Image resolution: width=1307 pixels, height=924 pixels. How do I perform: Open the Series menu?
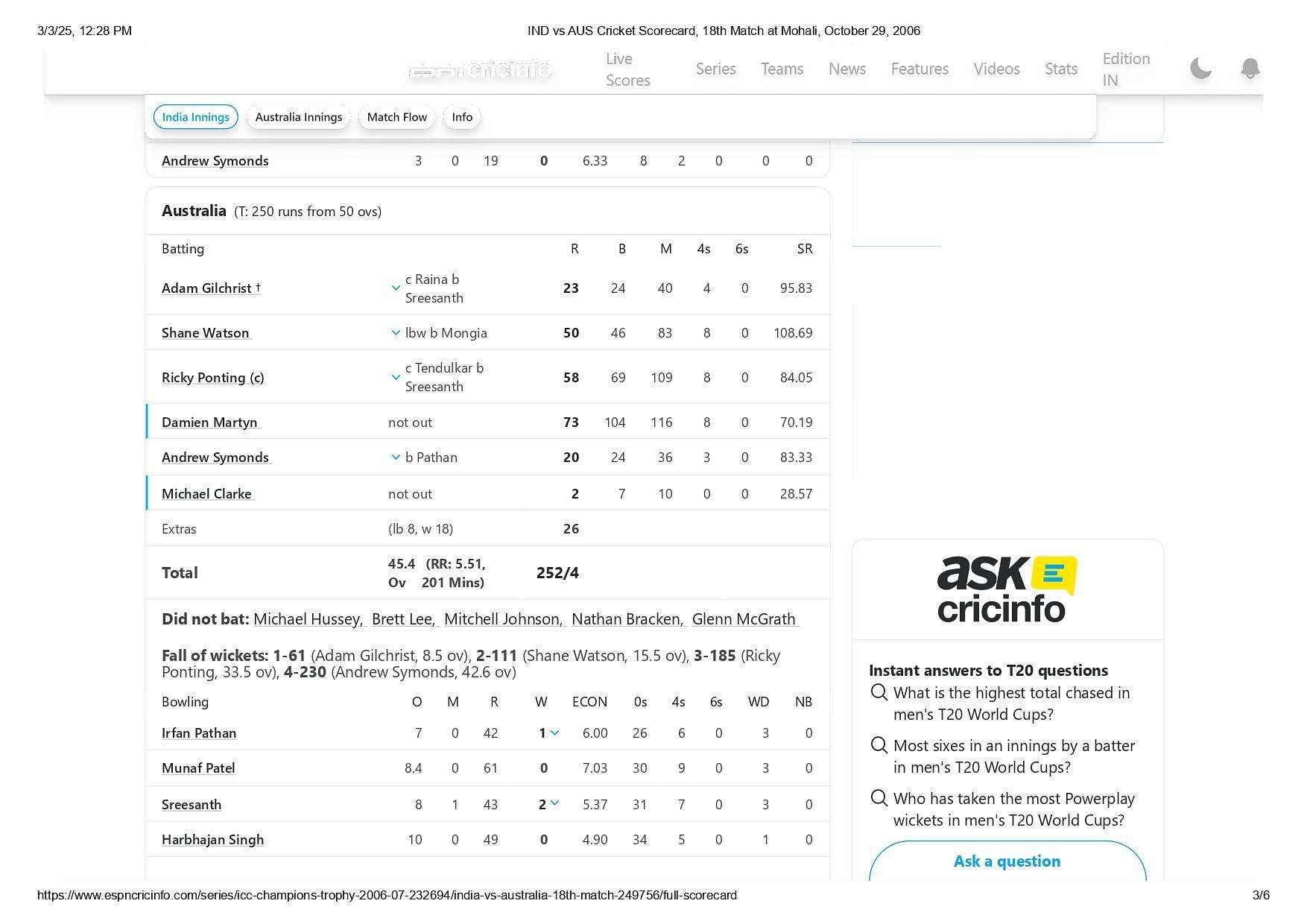pyautogui.click(x=715, y=69)
